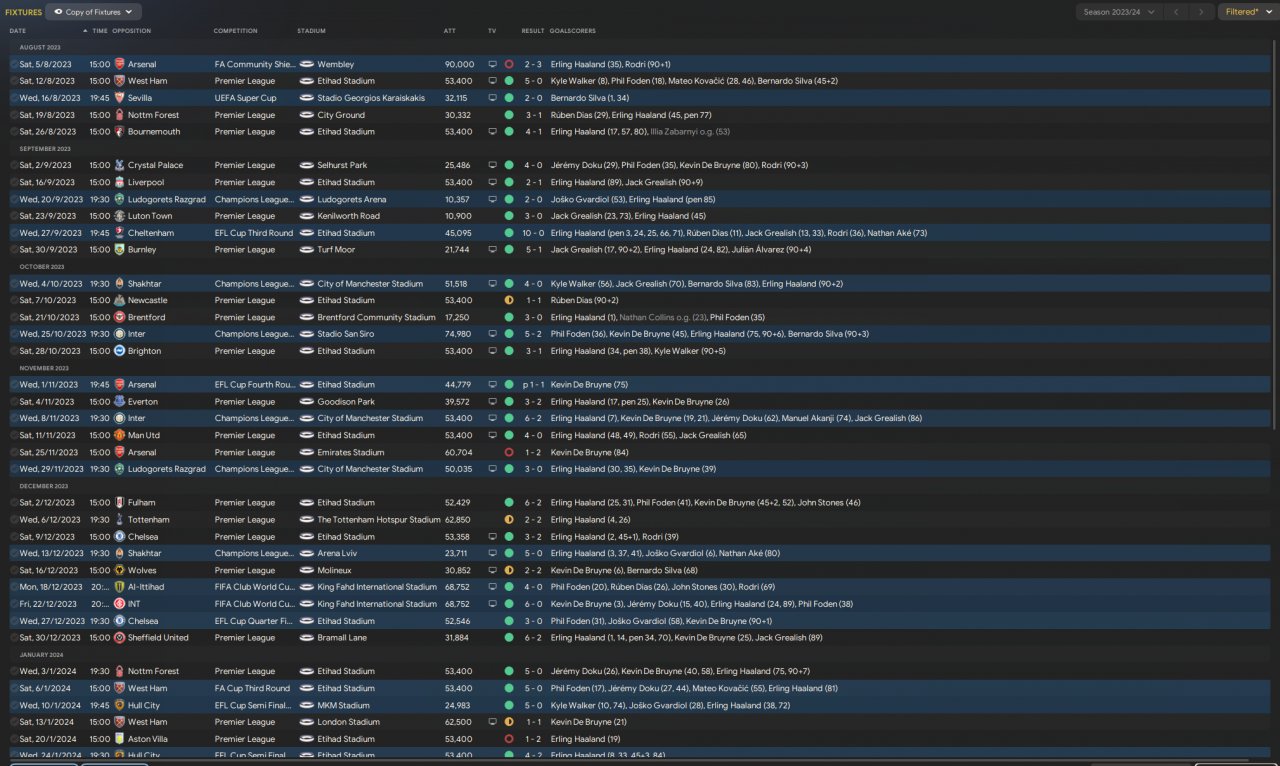Click the Bournemouth club badge
Screen dimensions: 1280x766
119,132
